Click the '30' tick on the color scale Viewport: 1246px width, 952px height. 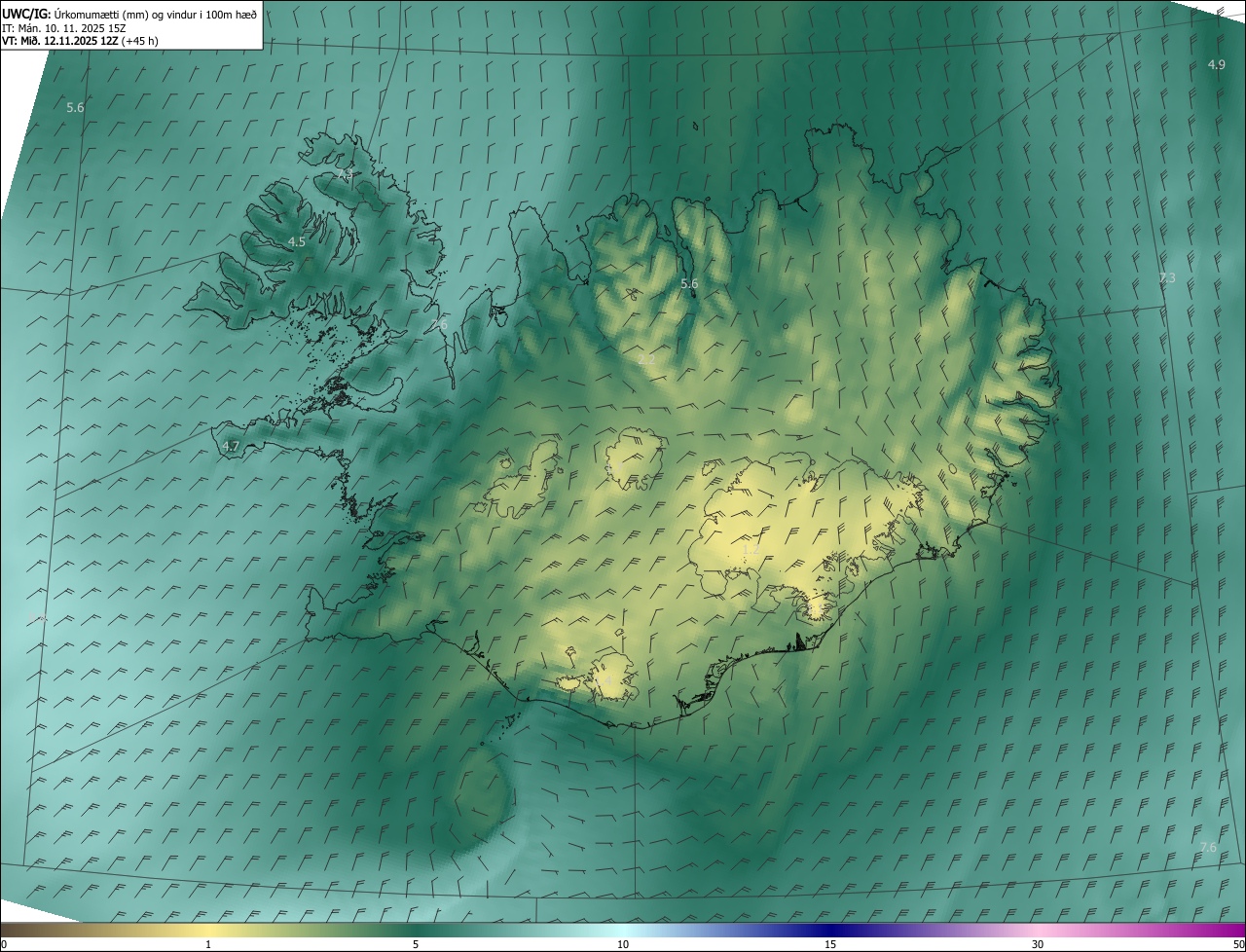point(1038,944)
